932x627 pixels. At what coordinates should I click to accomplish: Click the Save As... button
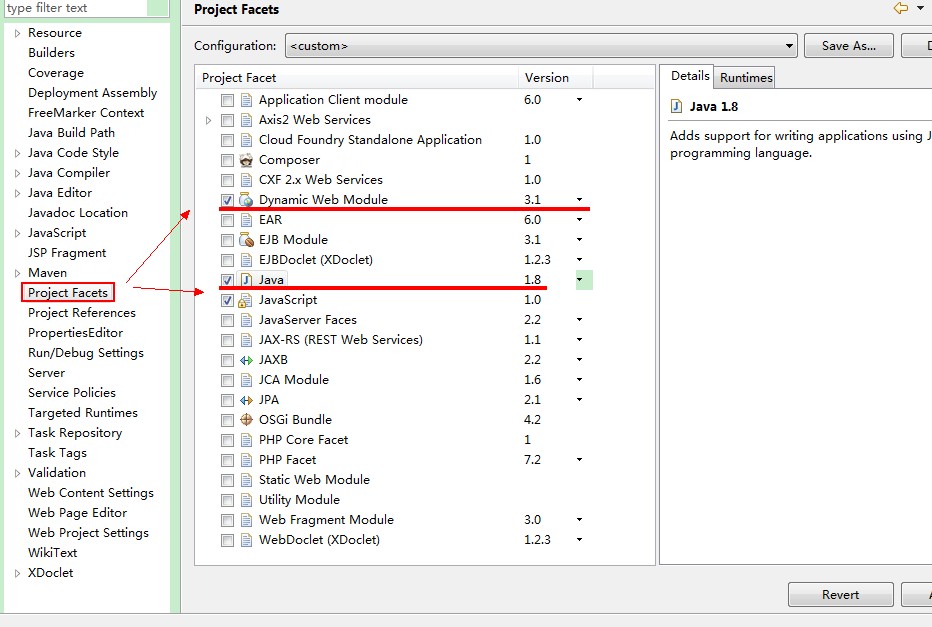click(x=848, y=46)
